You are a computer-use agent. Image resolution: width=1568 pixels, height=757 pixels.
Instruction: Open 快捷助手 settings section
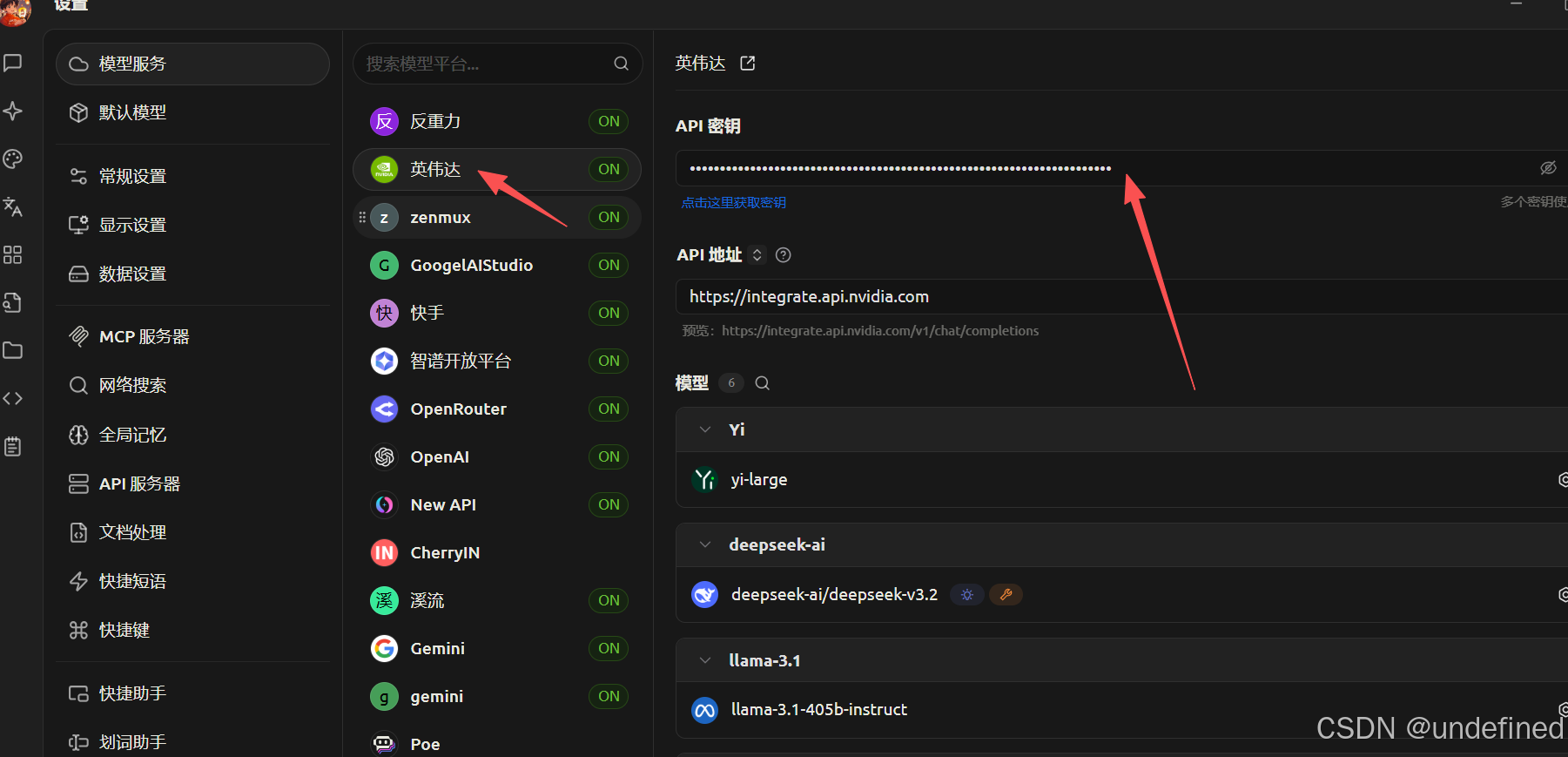point(192,693)
